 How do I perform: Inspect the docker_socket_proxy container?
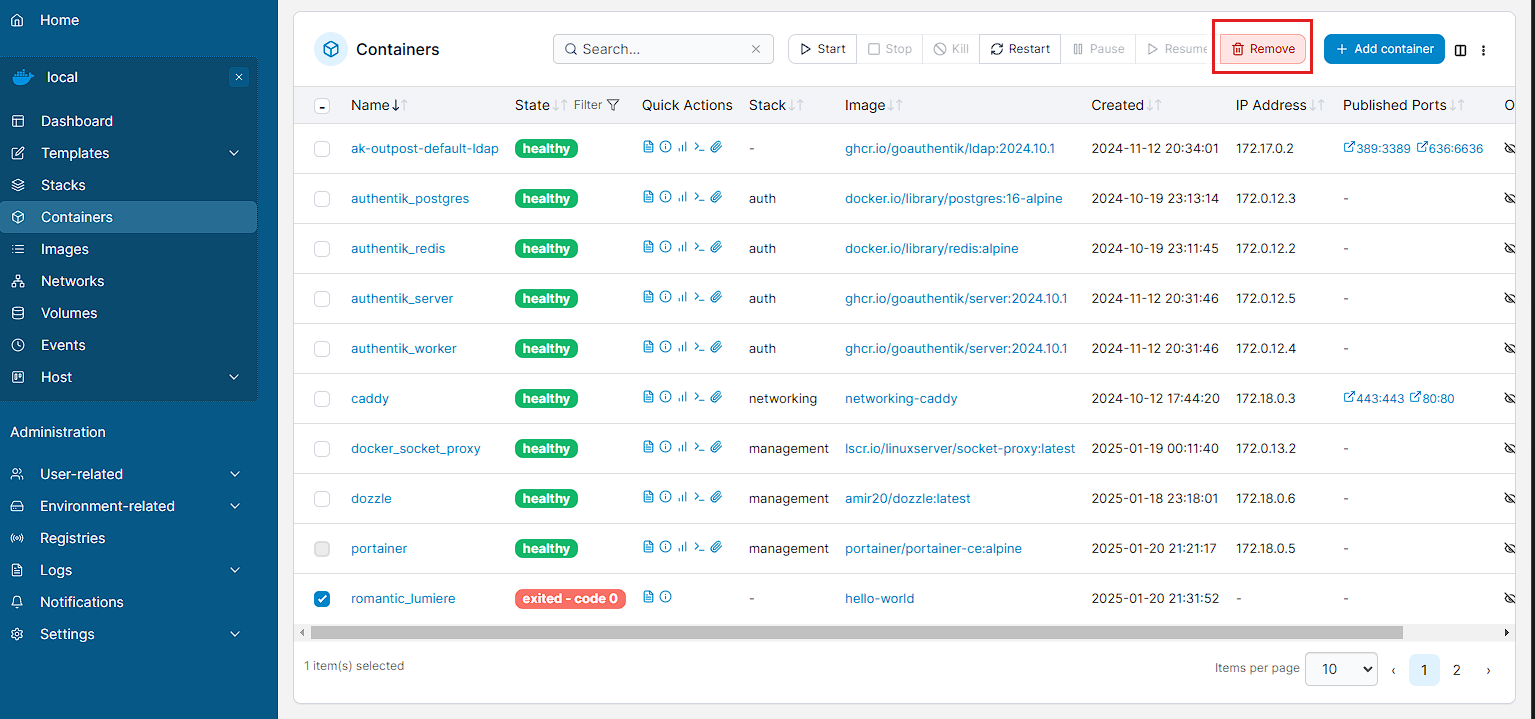(665, 447)
